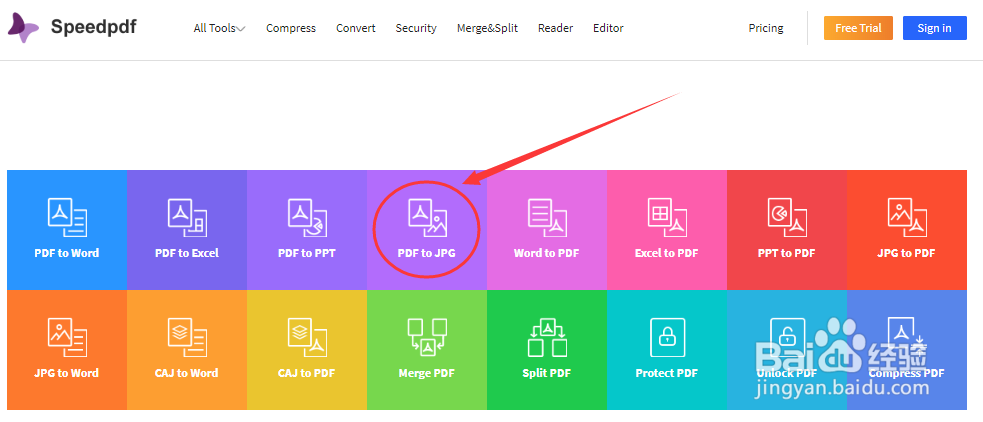Open the Compress PDF icon
Screen dimensions: 983x422
coord(907,337)
